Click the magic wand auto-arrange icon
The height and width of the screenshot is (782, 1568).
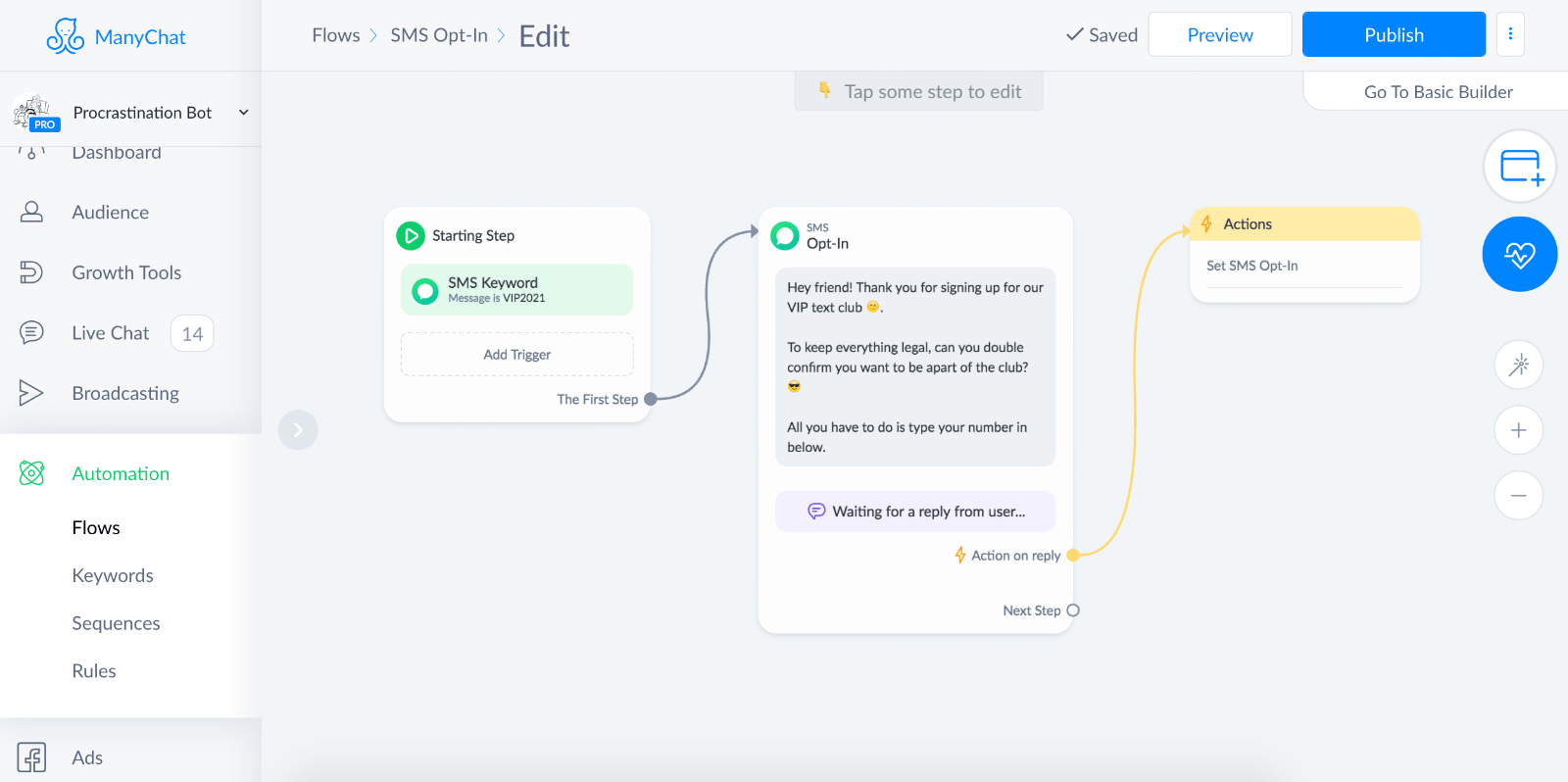tap(1519, 366)
